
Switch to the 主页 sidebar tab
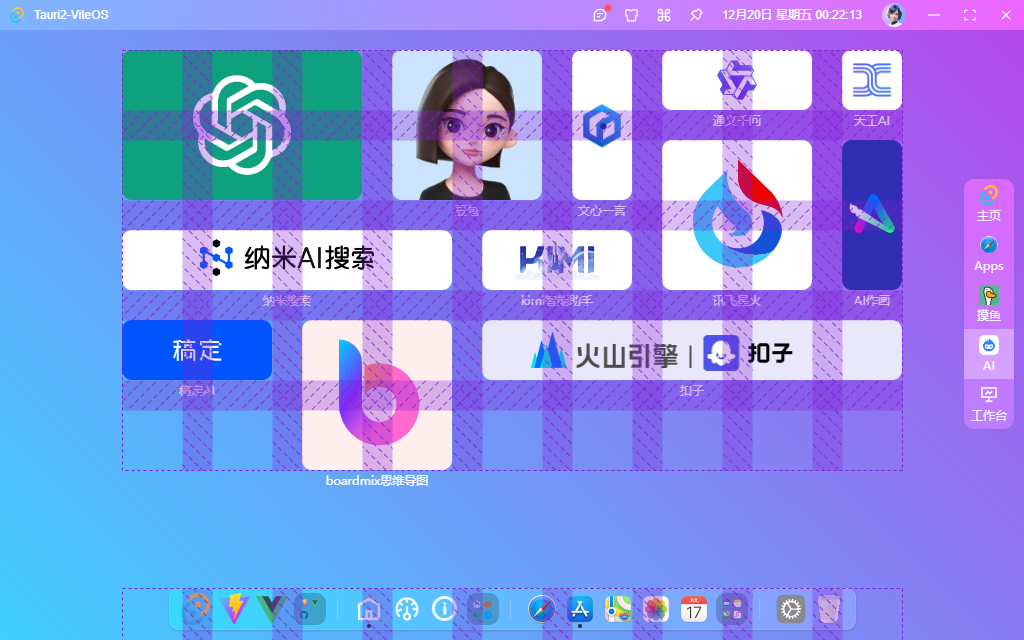989,204
